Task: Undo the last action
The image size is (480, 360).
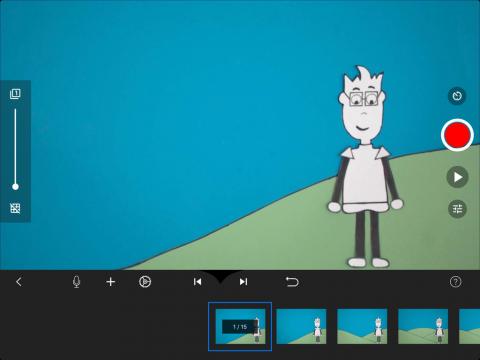Action: pyautogui.click(x=292, y=282)
